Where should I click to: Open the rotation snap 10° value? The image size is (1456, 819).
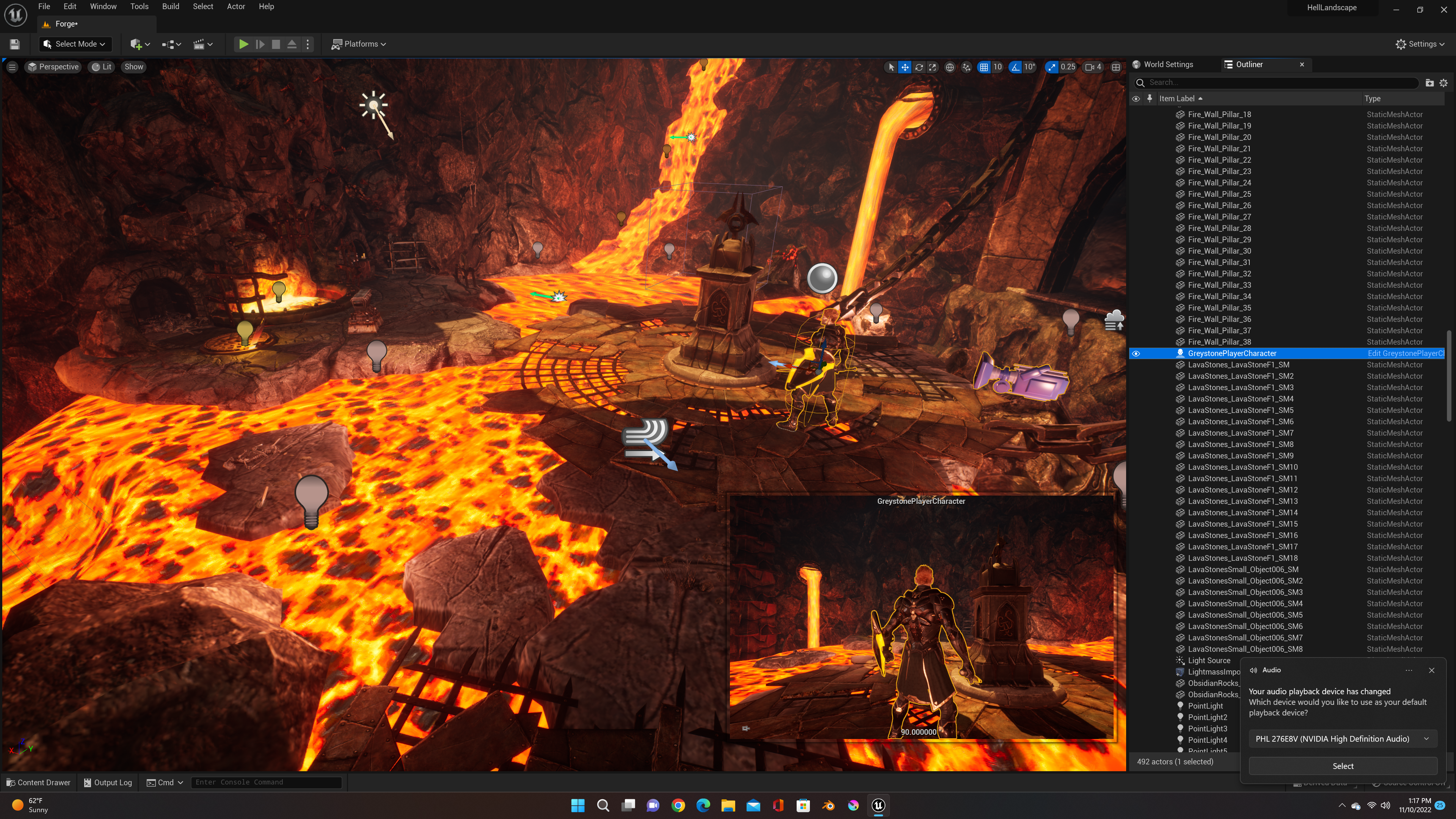(1030, 67)
